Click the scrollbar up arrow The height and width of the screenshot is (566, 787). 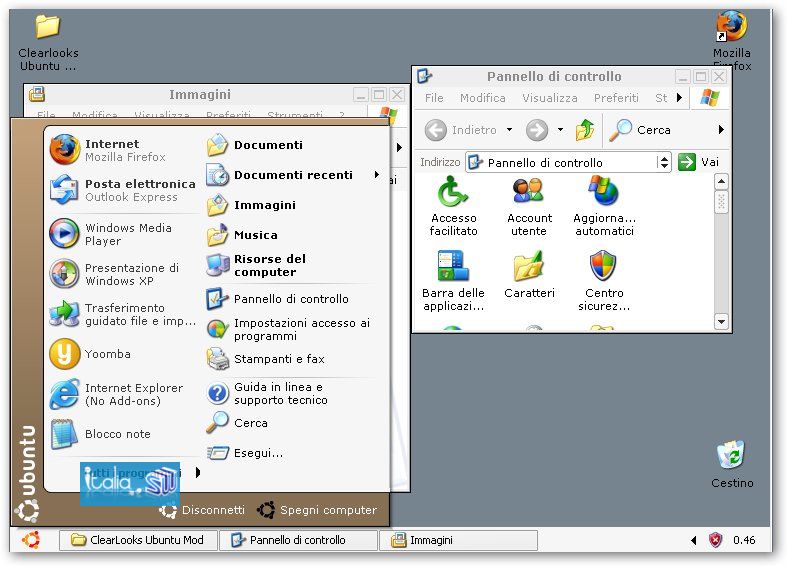click(721, 181)
